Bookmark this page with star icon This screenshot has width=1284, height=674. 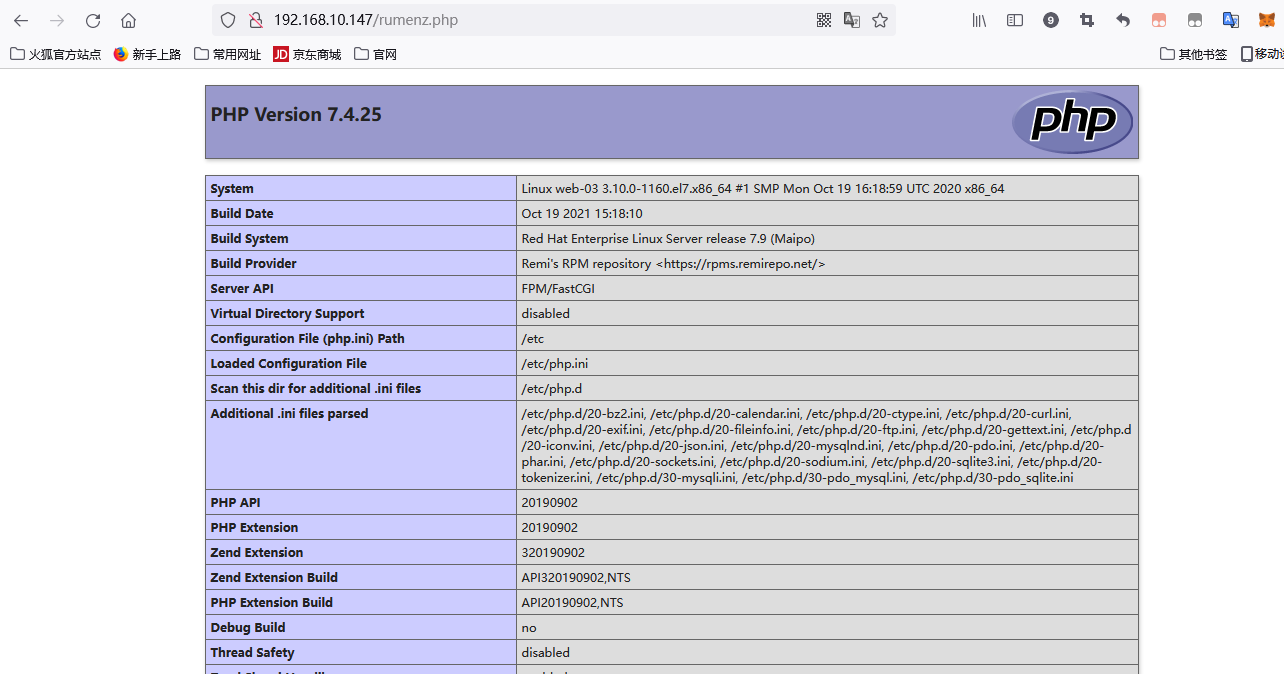click(880, 20)
